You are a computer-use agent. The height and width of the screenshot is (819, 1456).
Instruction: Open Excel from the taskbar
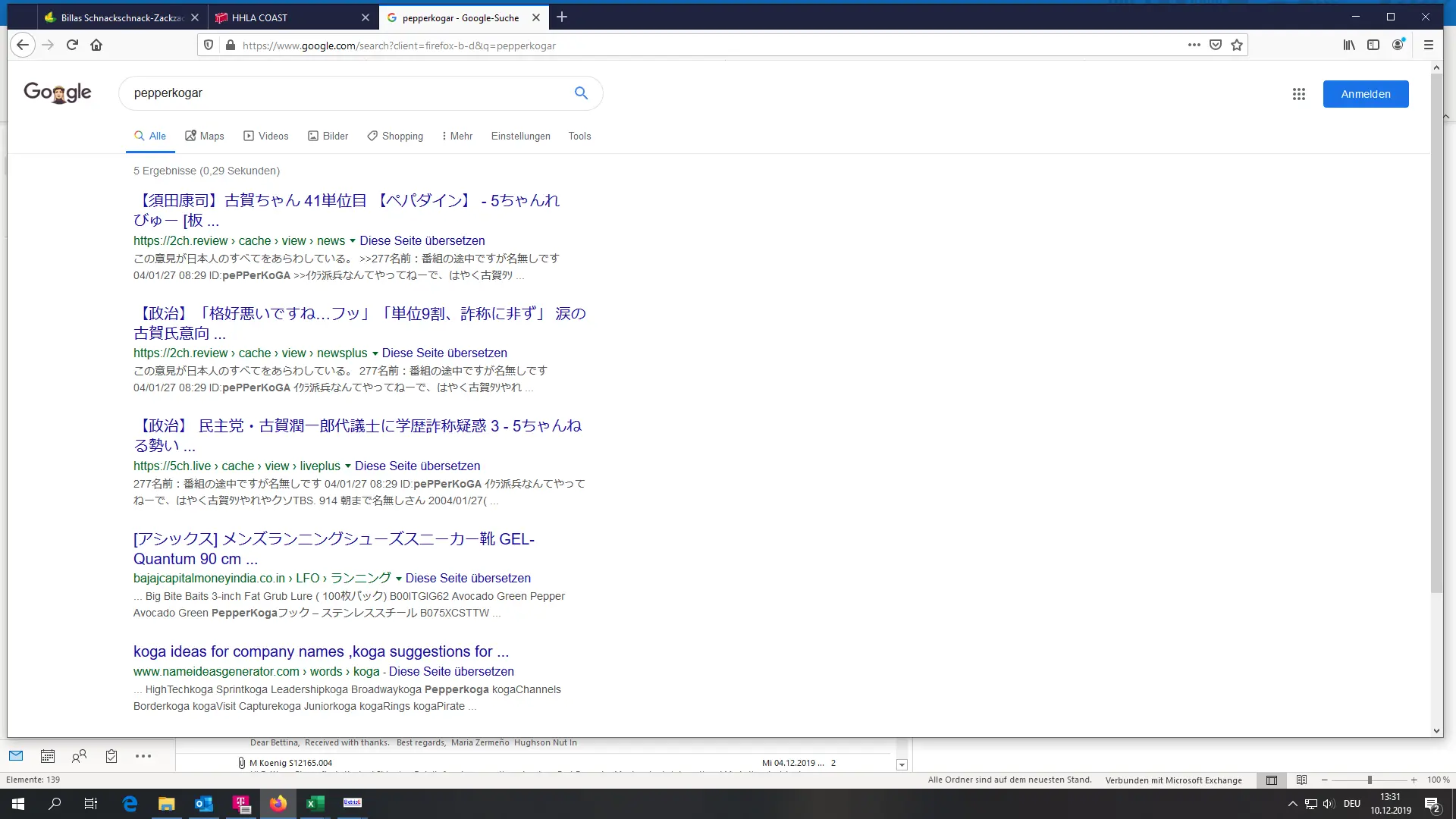tap(315, 803)
